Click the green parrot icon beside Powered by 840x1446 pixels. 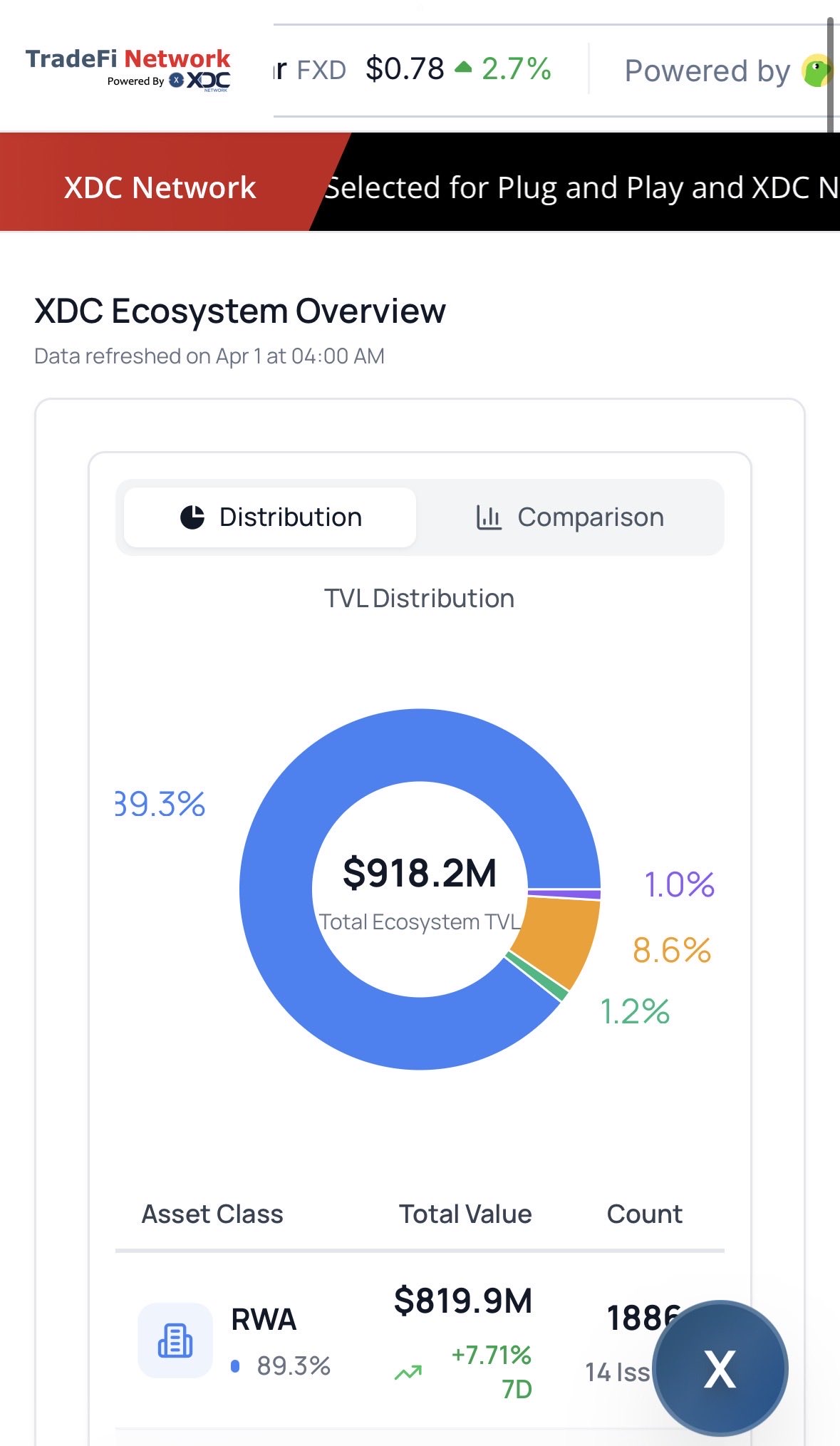tap(816, 71)
